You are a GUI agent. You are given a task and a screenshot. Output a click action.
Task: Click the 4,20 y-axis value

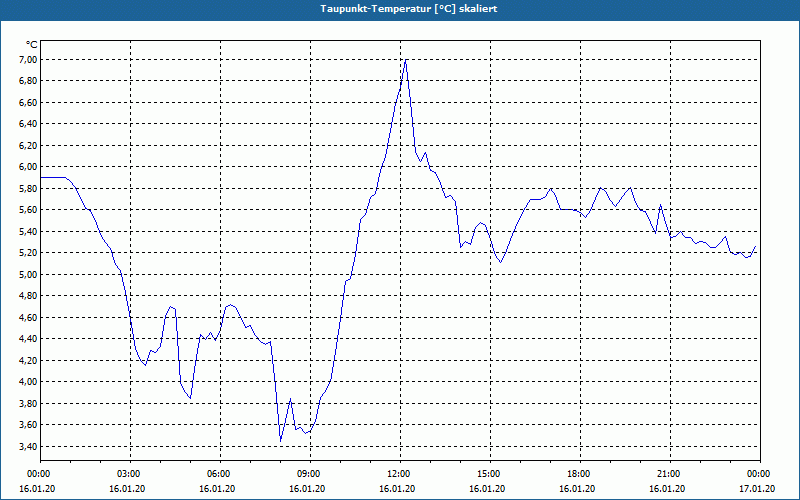click(x=30, y=361)
